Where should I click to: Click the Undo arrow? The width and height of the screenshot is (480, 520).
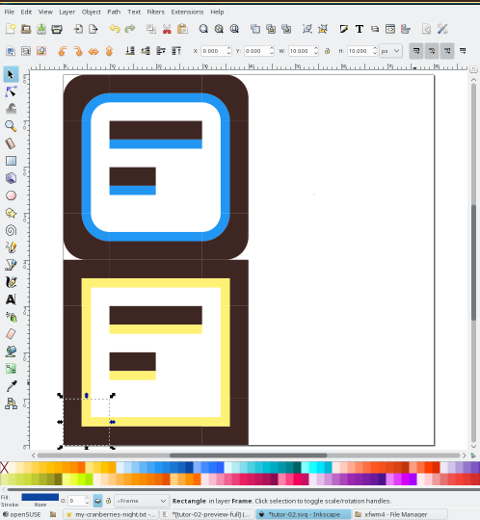115,29
